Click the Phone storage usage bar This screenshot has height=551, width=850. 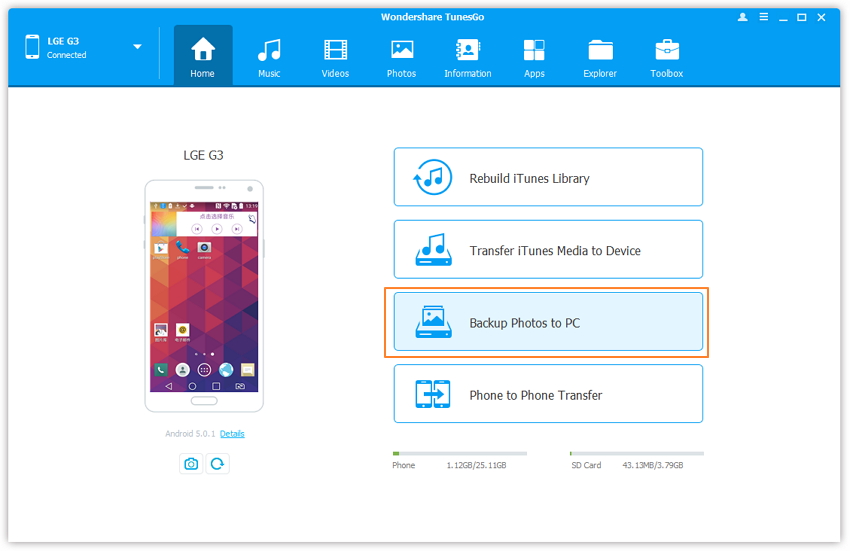pyautogui.click(x=459, y=454)
